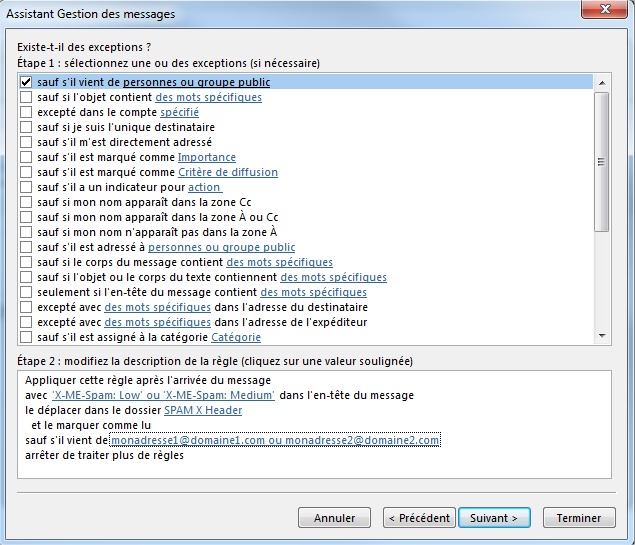The width and height of the screenshot is (635, 545).
Task: Go back with the Précédent button
Action: point(419,518)
